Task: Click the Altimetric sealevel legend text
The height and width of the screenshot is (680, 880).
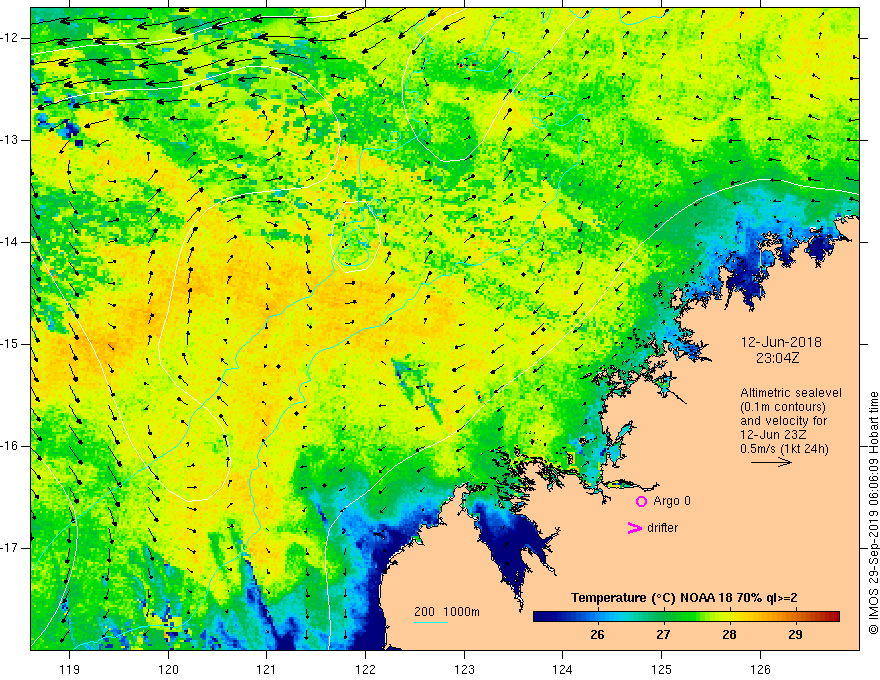Action: 791,393
